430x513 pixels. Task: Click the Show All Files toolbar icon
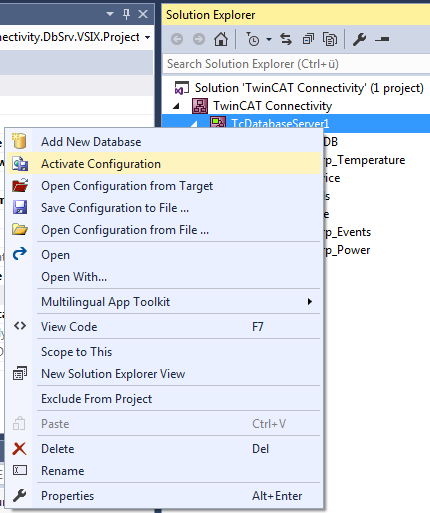(x=330, y=39)
